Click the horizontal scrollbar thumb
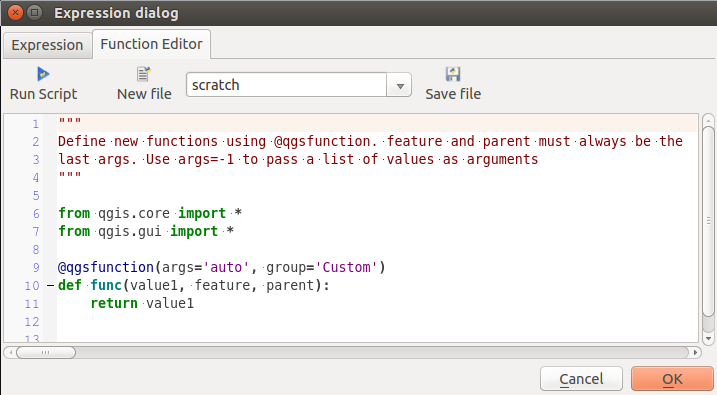Image resolution: width=717 pixels, height=395 pixels. click(46, 352)
